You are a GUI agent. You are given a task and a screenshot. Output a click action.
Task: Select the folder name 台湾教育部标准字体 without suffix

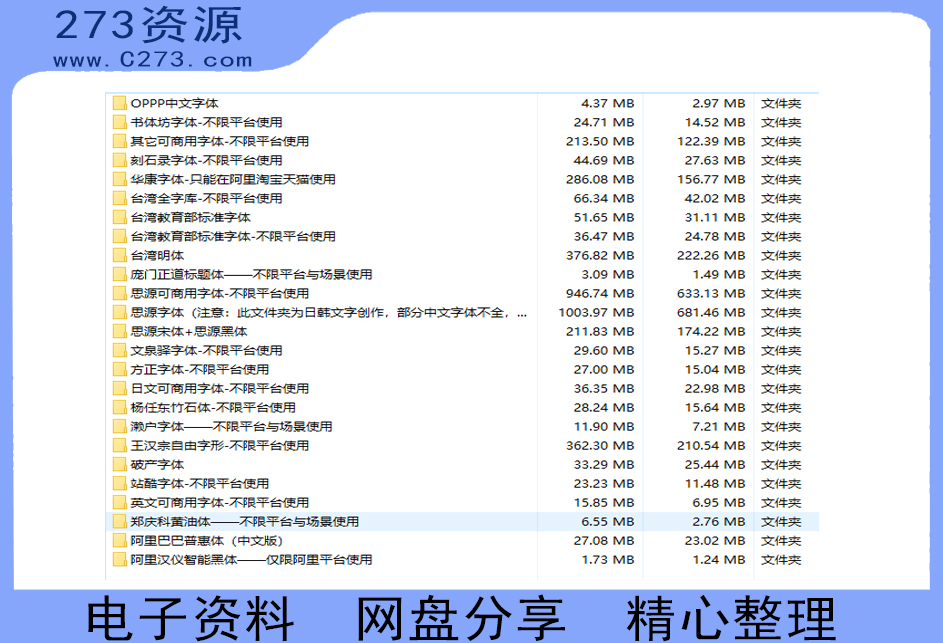[x=191, y=217]
